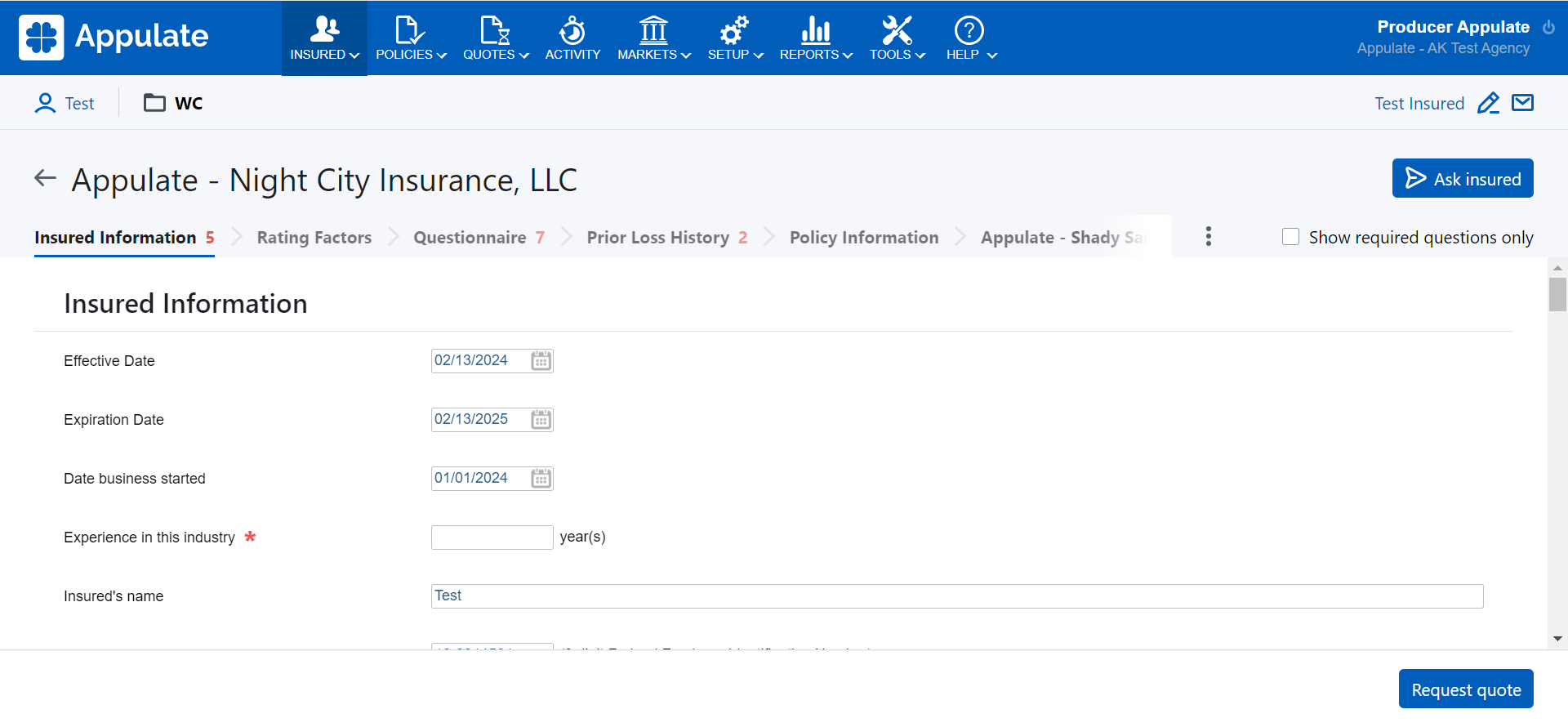The width and height of the screenshot is (1568, 727).
Task: Open calendar picker for Expiration Date
Action: (x=541, y=420)
